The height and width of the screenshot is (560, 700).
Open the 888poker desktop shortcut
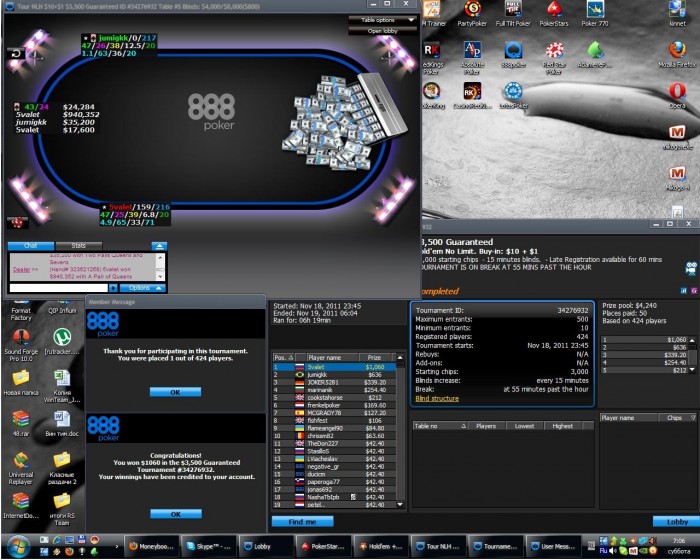(x=513, y=54)
